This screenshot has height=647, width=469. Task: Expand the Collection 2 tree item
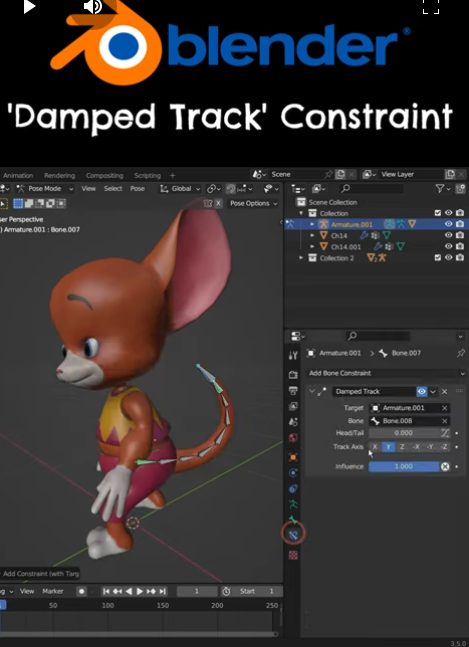[x=302, y=258]
